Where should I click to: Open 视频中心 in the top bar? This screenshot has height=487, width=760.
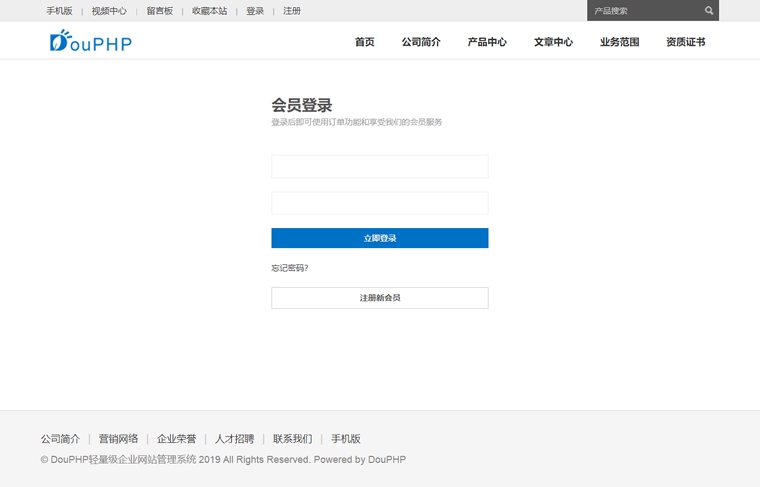(109, 11)
